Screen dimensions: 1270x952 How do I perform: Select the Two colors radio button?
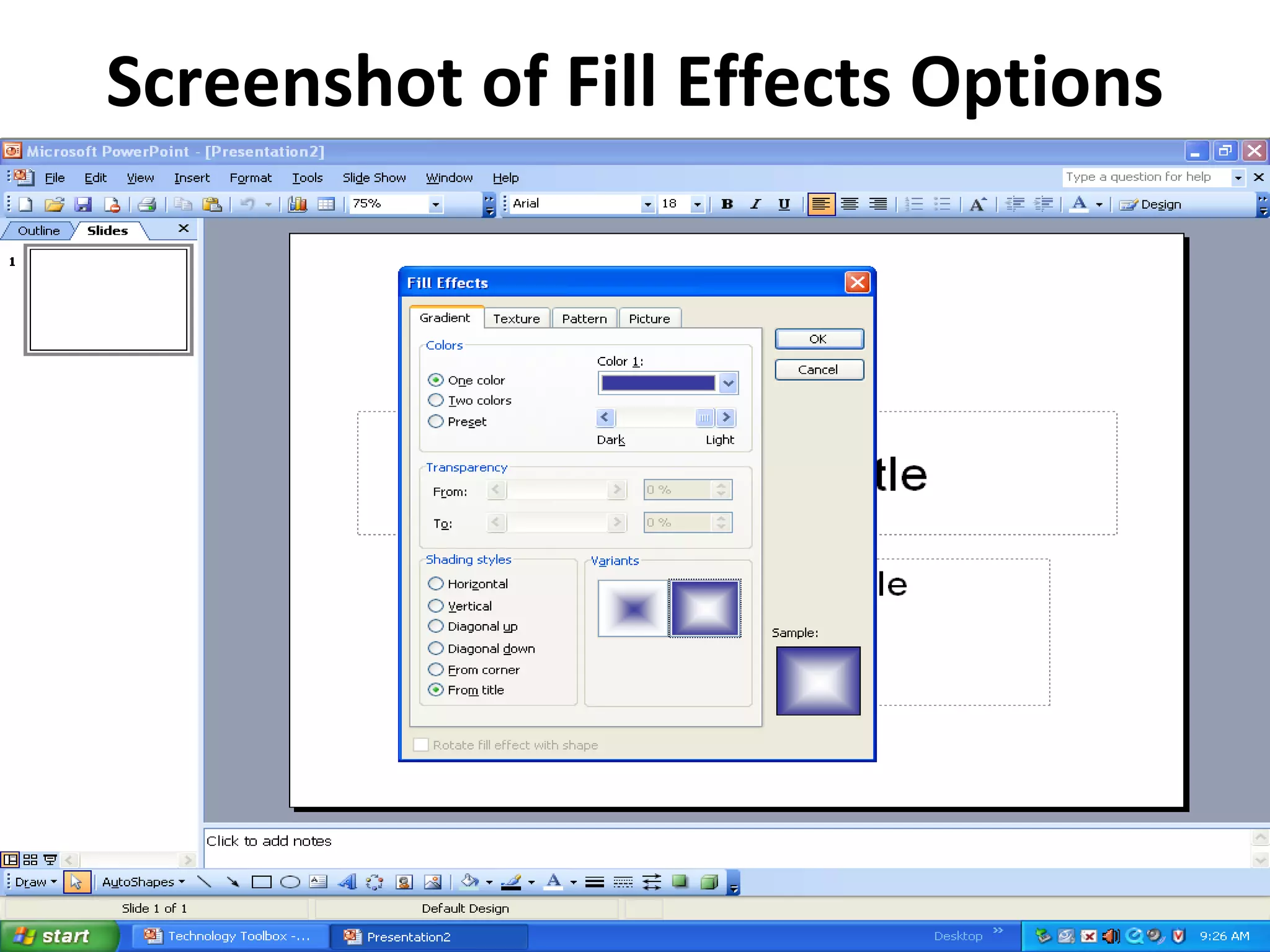point(436,400)
